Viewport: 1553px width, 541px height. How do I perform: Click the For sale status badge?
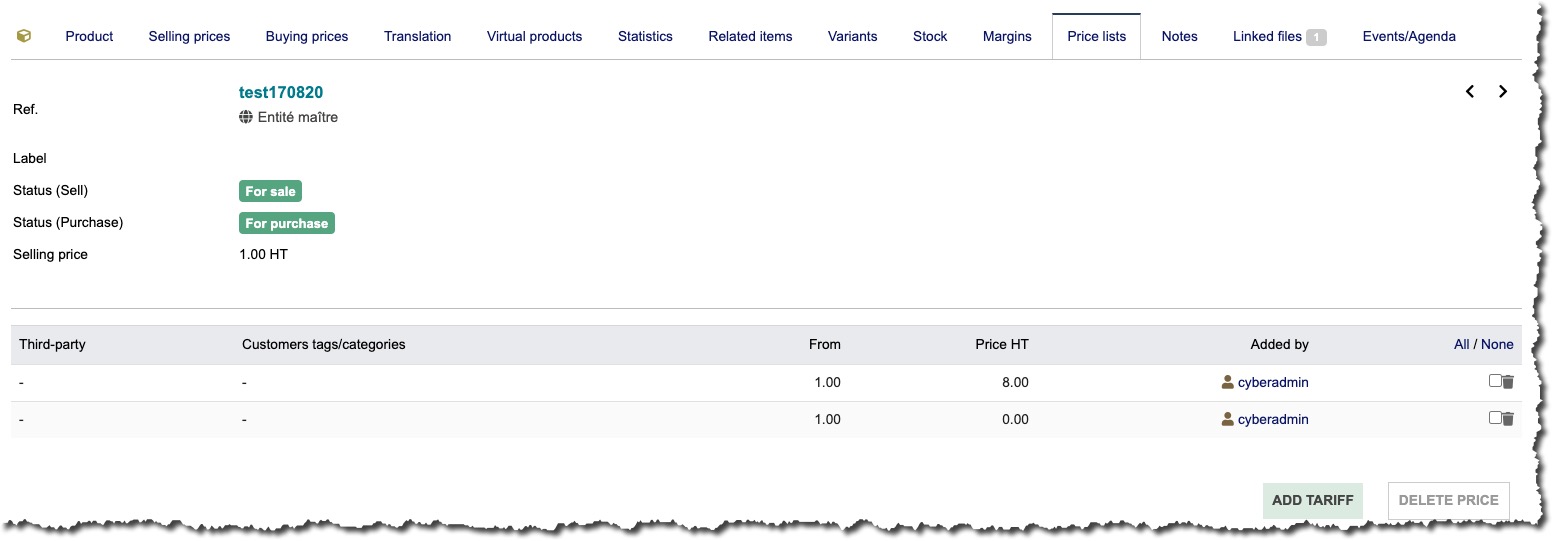pos(270,191)
